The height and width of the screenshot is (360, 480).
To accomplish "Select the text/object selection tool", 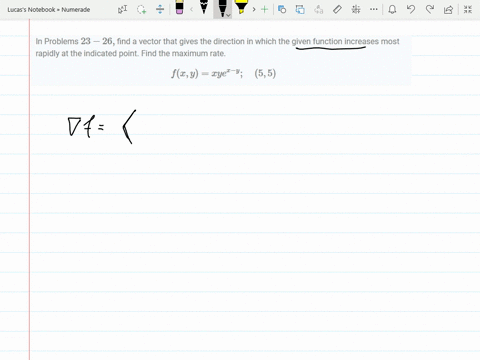I will click(123, 9).
